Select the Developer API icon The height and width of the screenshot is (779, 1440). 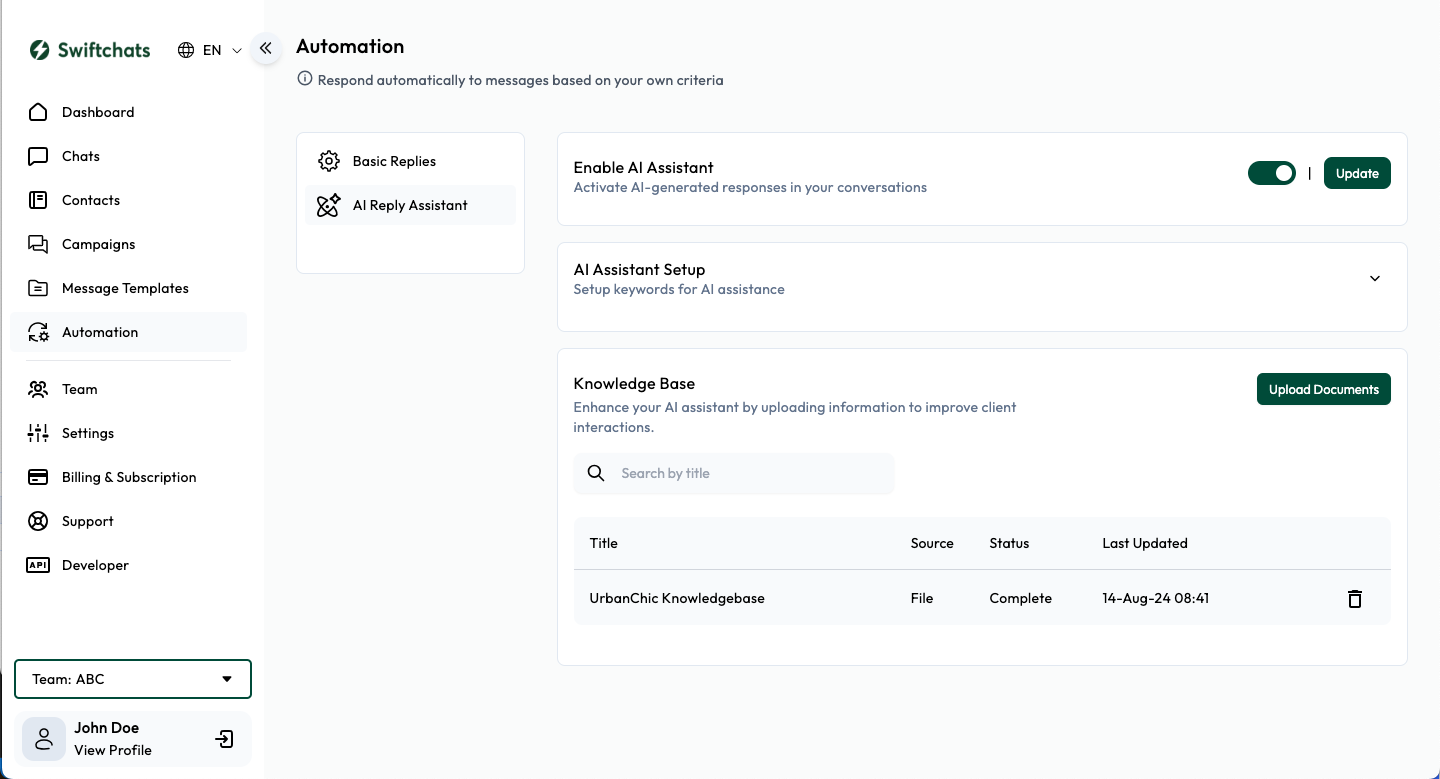[38, 565]
